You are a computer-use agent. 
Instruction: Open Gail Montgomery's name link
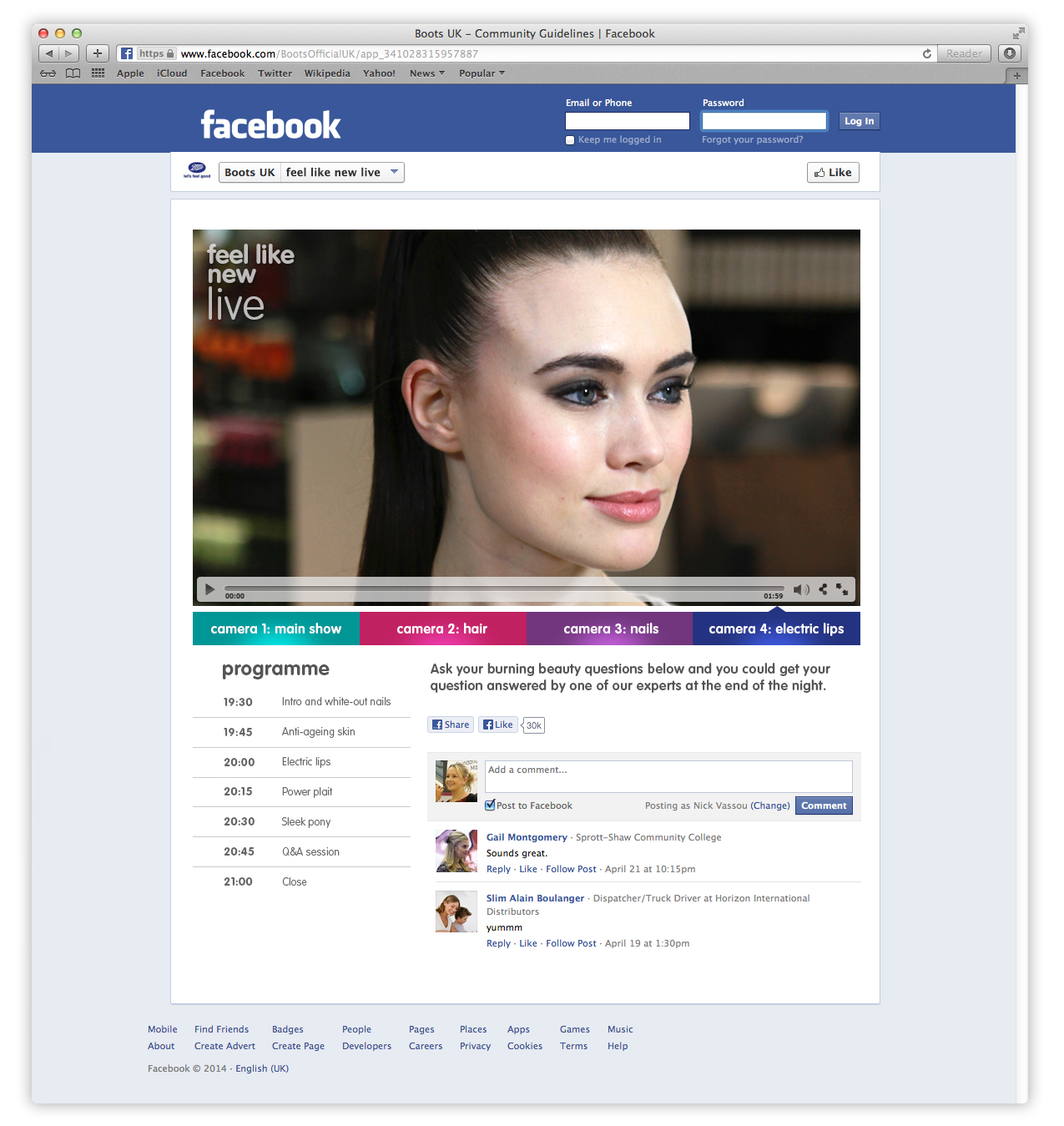click(x=527, y=837)
